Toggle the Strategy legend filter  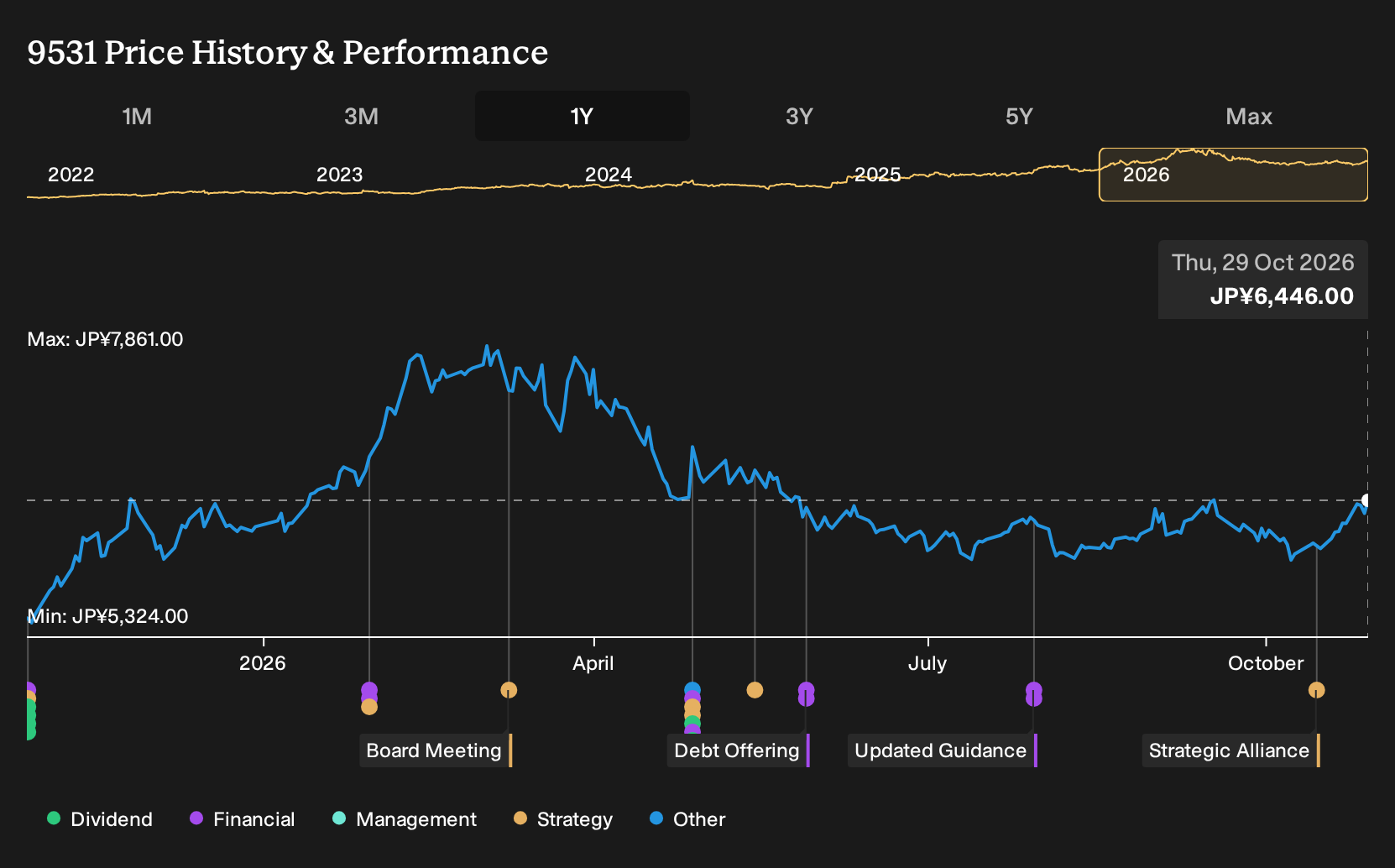(563, 819)
